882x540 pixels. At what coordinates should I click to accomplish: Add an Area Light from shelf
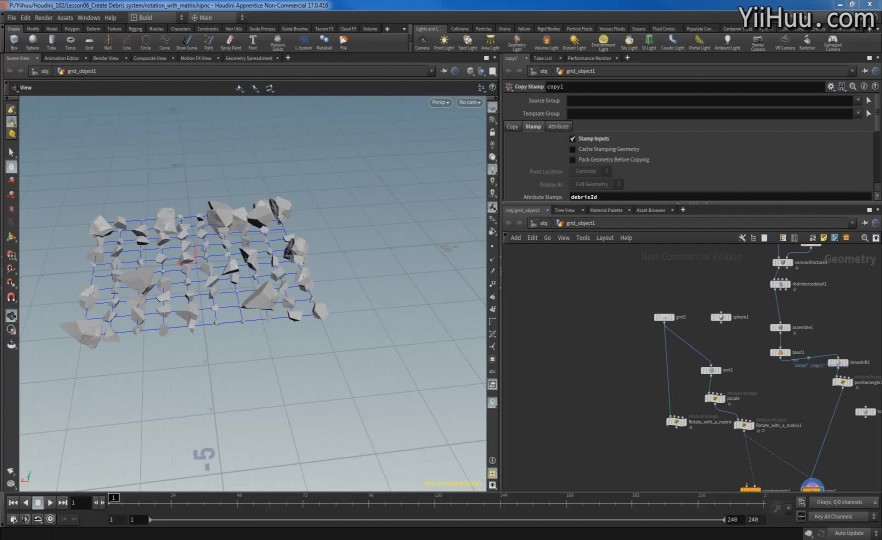coord(490,42)
